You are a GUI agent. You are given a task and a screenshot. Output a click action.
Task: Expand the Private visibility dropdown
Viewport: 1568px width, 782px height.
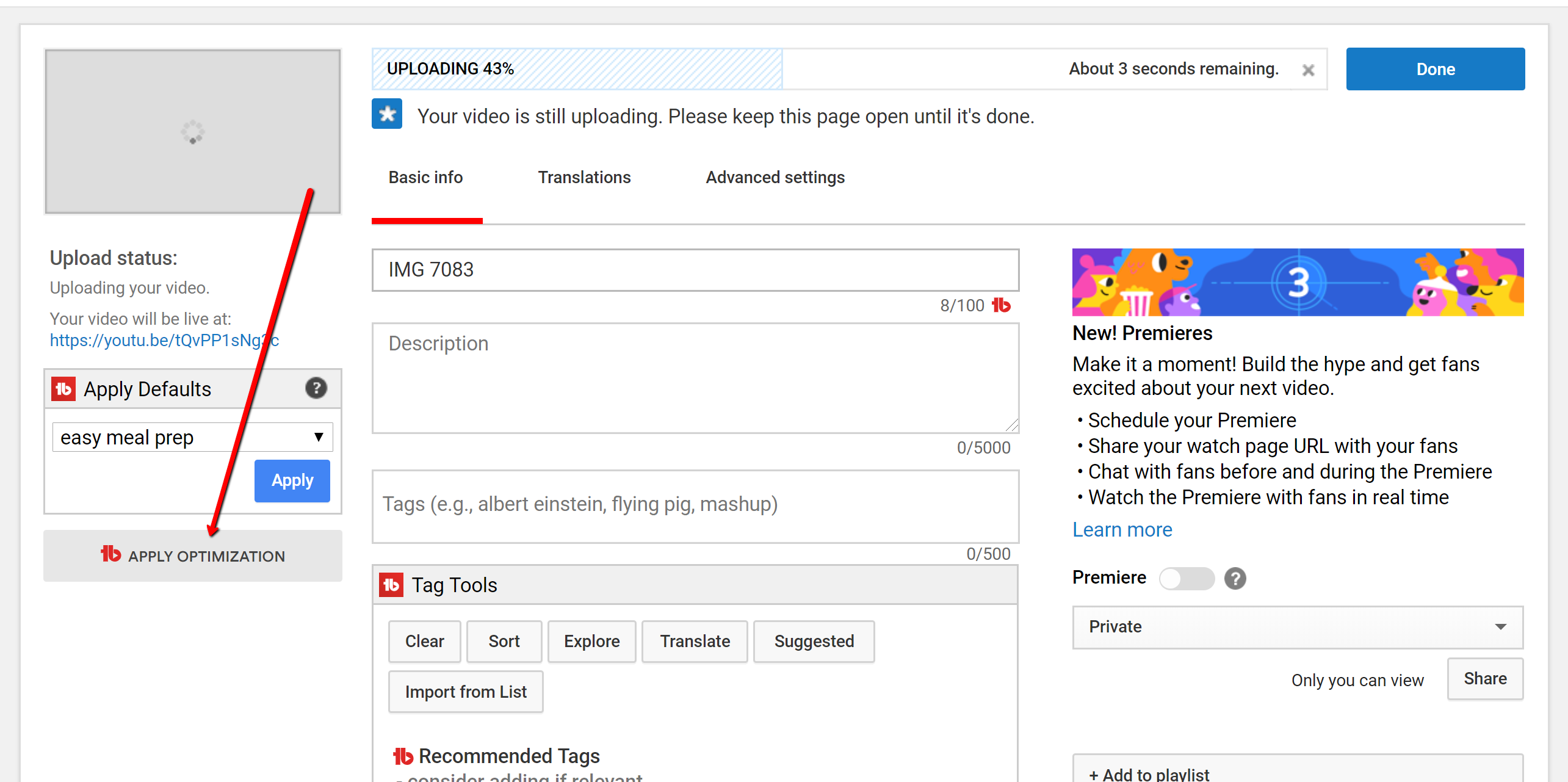click(x=1297, y=627)
